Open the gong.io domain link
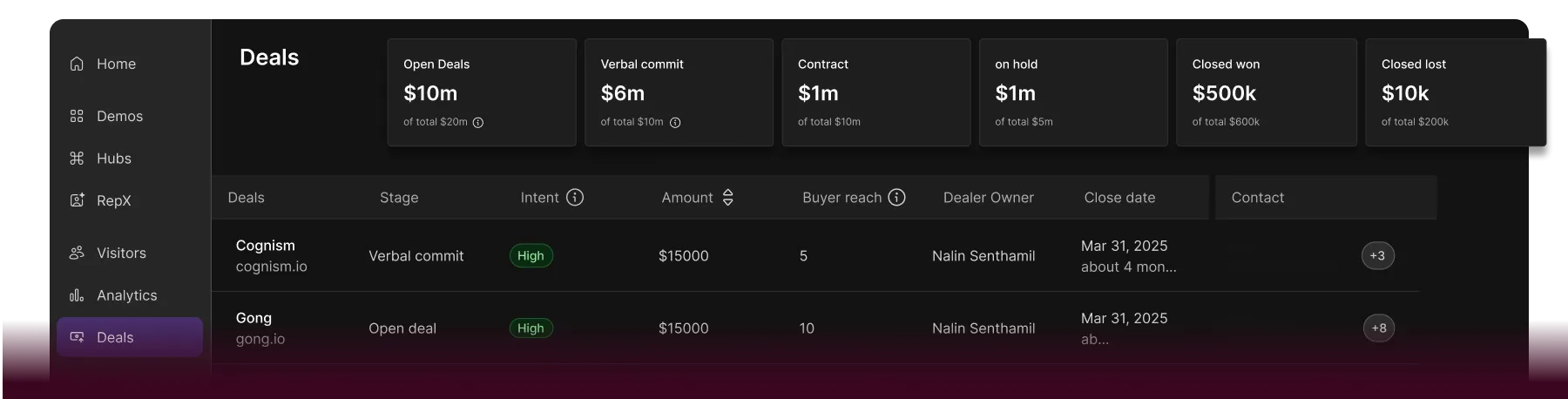The height and width of the screenshot is (399, 1568). 260,339
